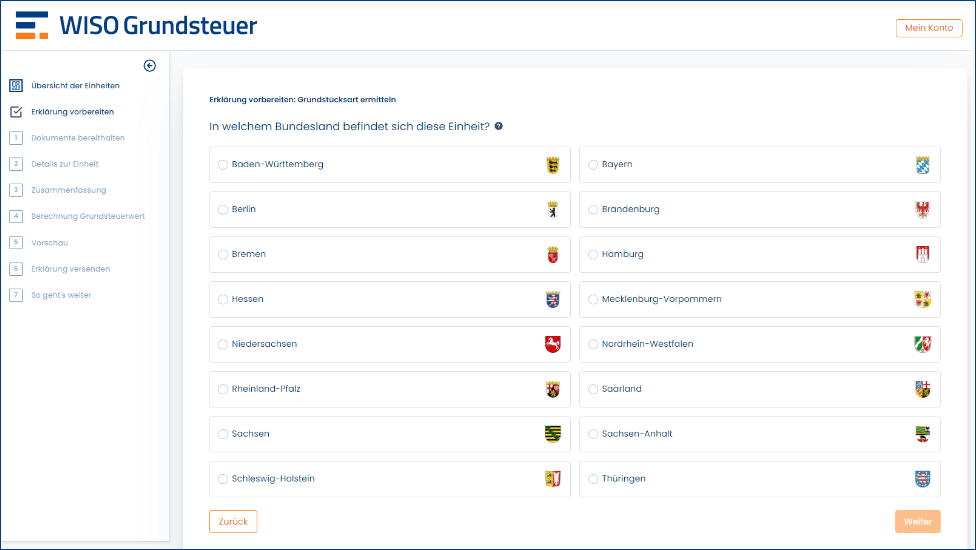This screenshot has width=976, height=550.
Task: Select Nordrhein-Westfalen radio button
Action: coord(593,344)
